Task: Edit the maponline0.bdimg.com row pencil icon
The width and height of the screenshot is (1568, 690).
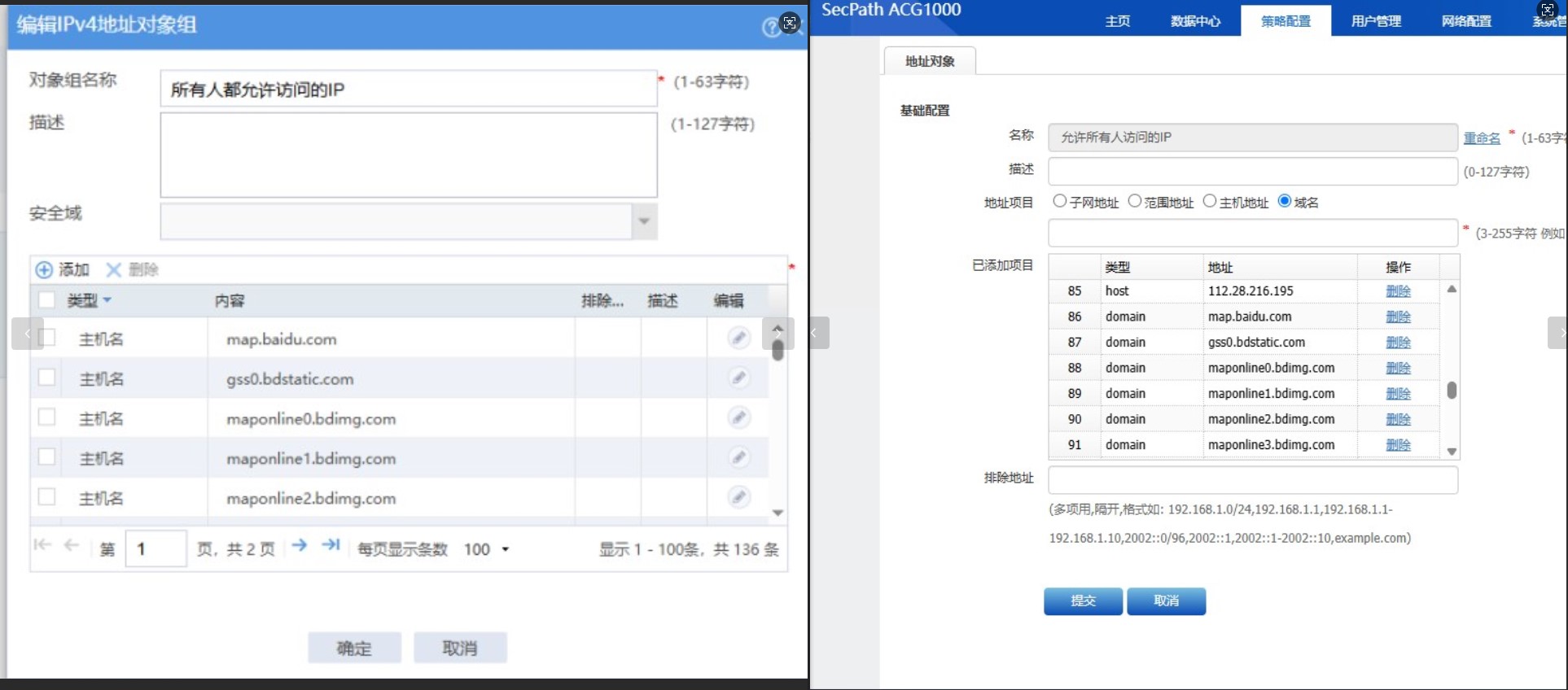Action: (738, 417)
